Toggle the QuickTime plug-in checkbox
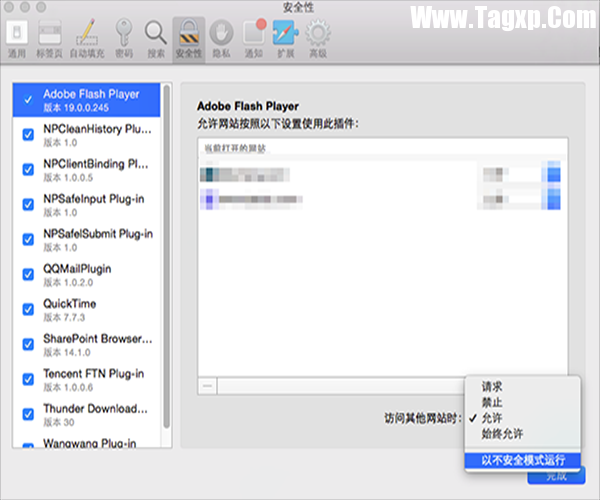 pos(28,309)
